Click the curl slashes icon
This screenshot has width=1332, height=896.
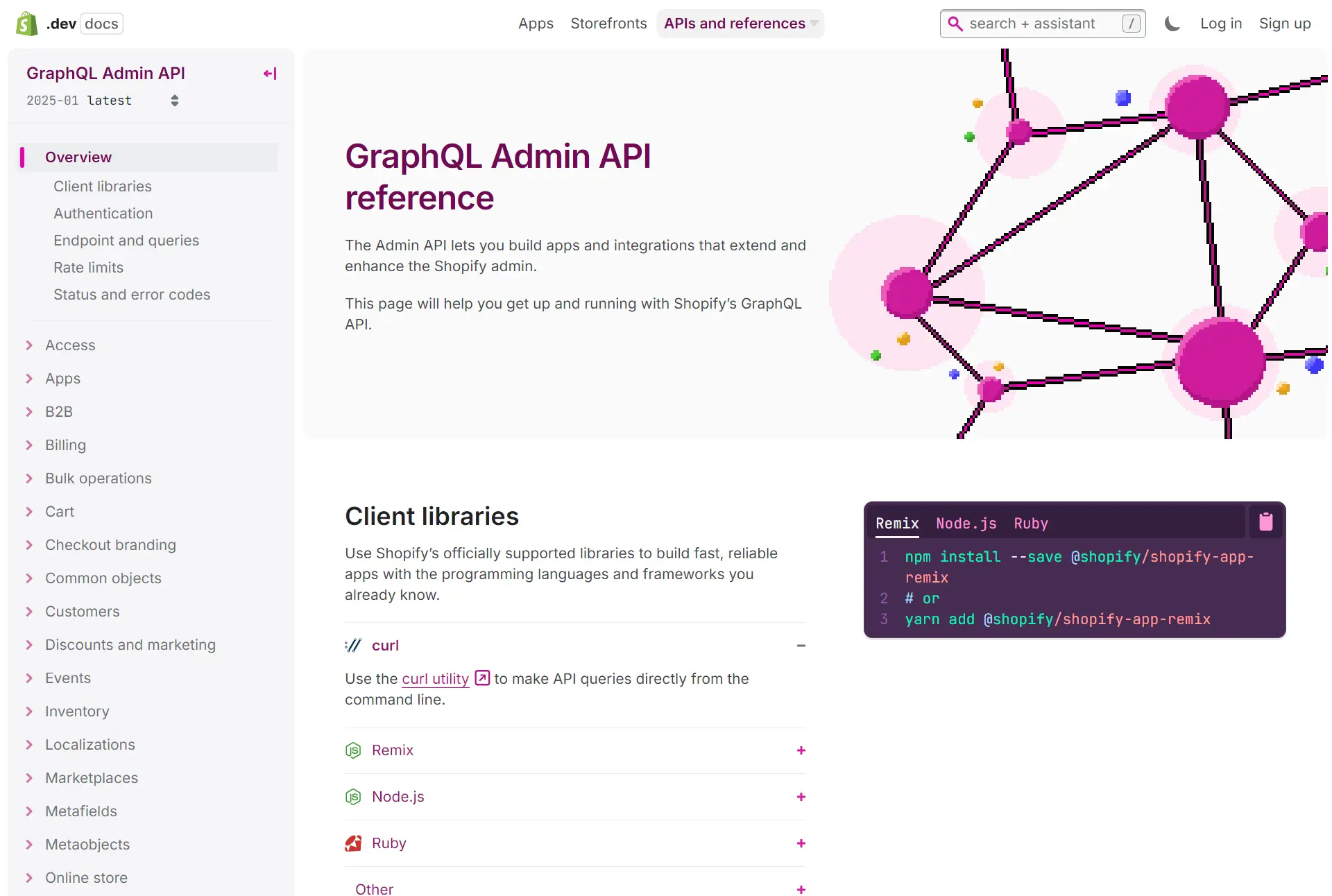353,646
